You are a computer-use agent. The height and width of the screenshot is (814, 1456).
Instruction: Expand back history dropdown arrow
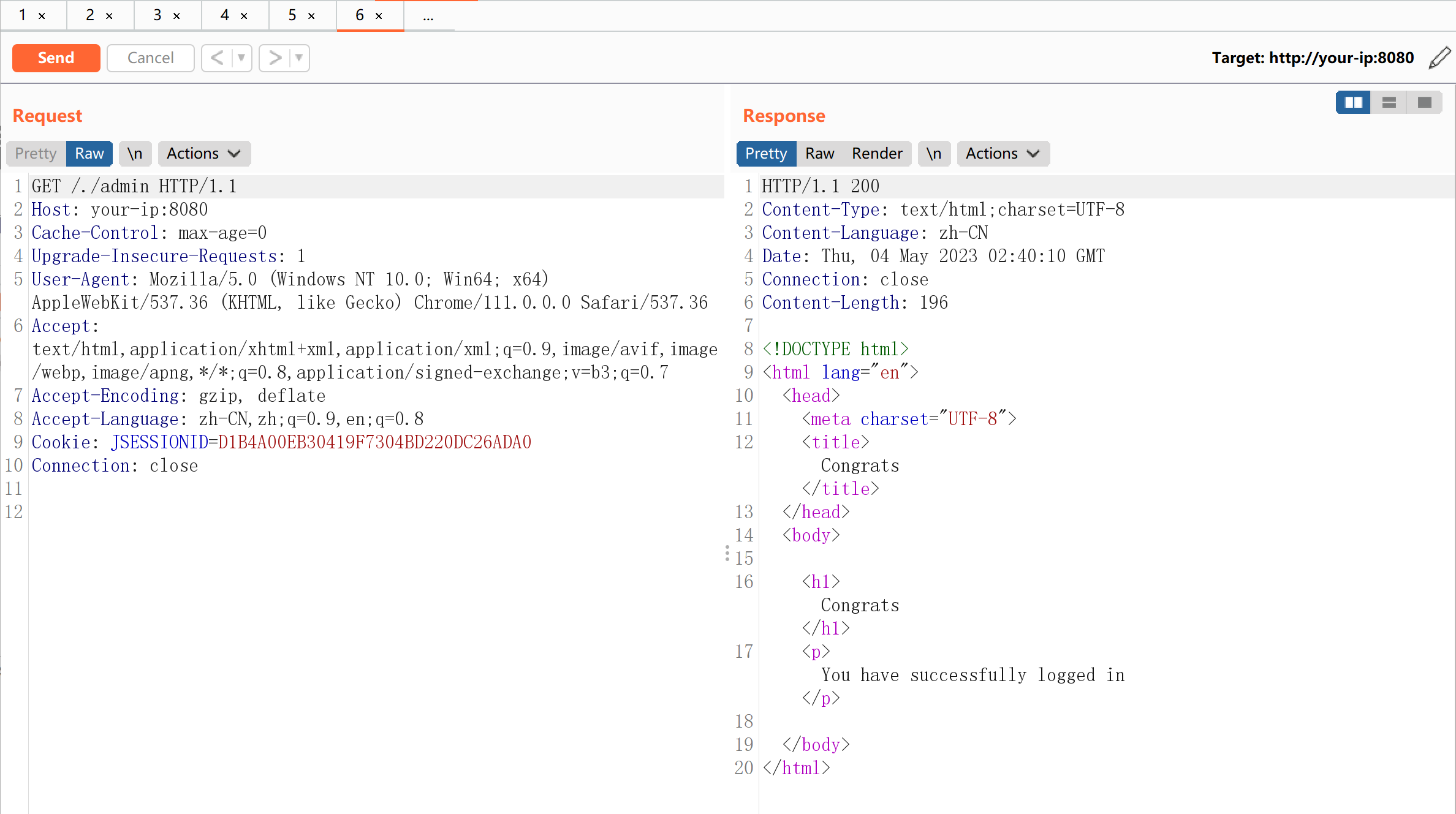[241, 58]
